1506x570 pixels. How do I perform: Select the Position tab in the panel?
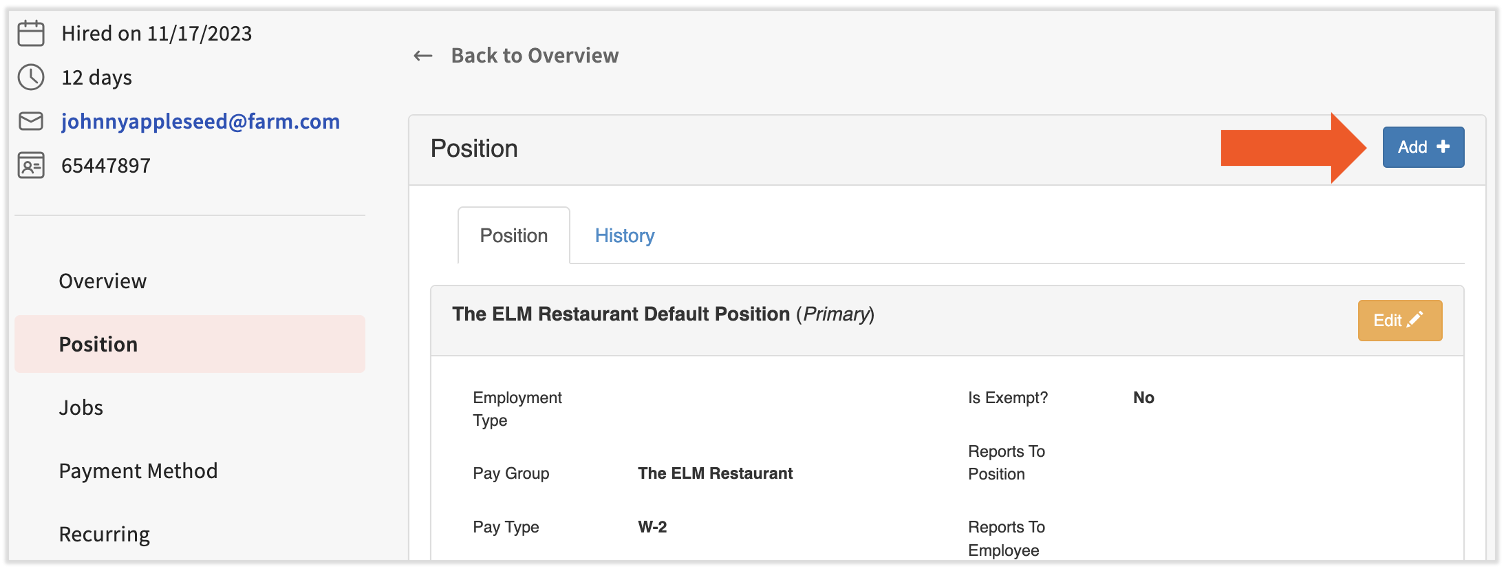(514, 236)
